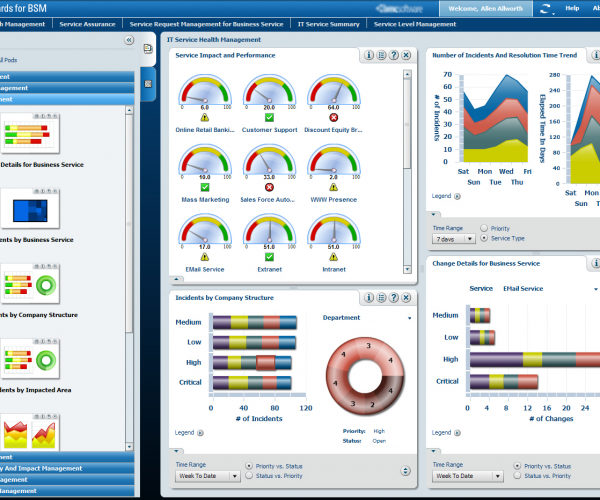Click Welcome, Allen Allworth button
The width and height of the screenshot is (600, 500).
[x=486, y=8]
